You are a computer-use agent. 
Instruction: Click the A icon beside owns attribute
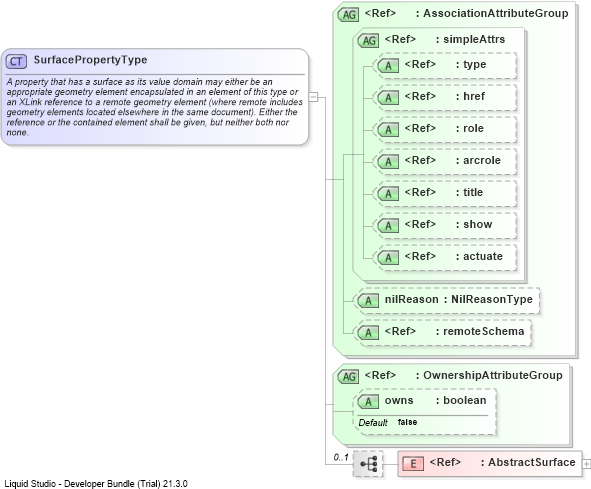(368, 402)
